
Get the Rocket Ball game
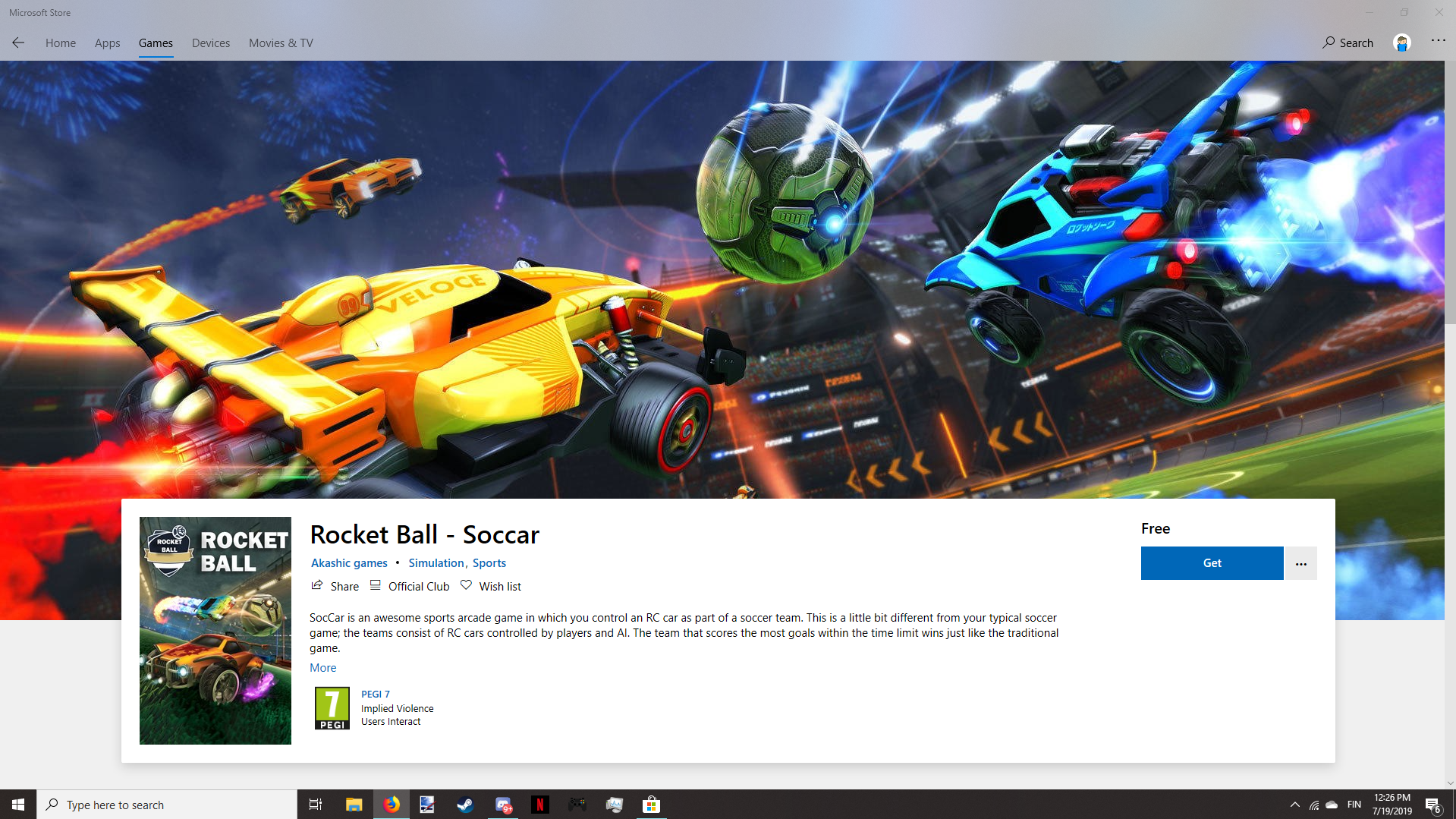pos(1212,563)
